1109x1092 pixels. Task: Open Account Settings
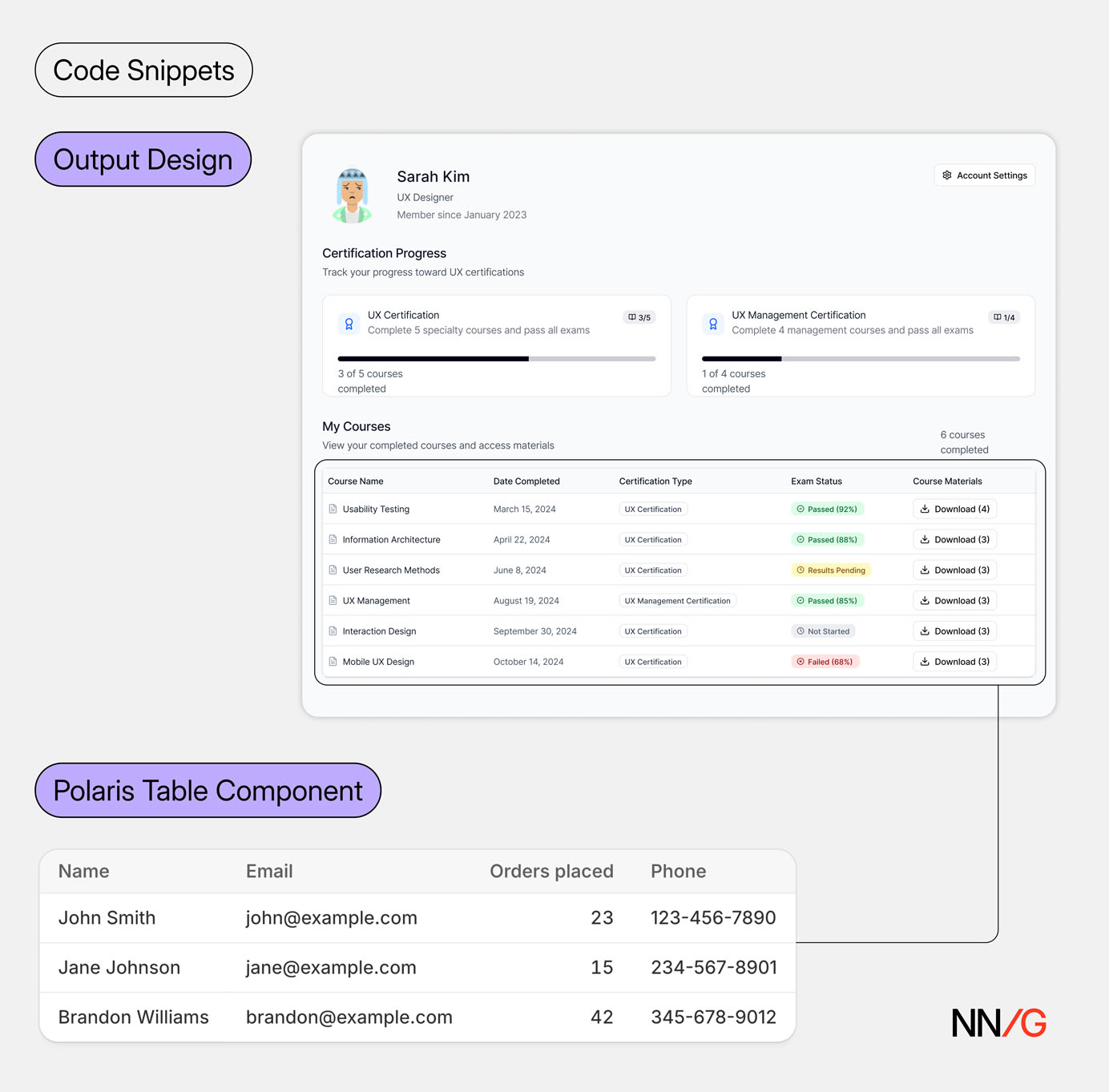(x=984, y=175)
